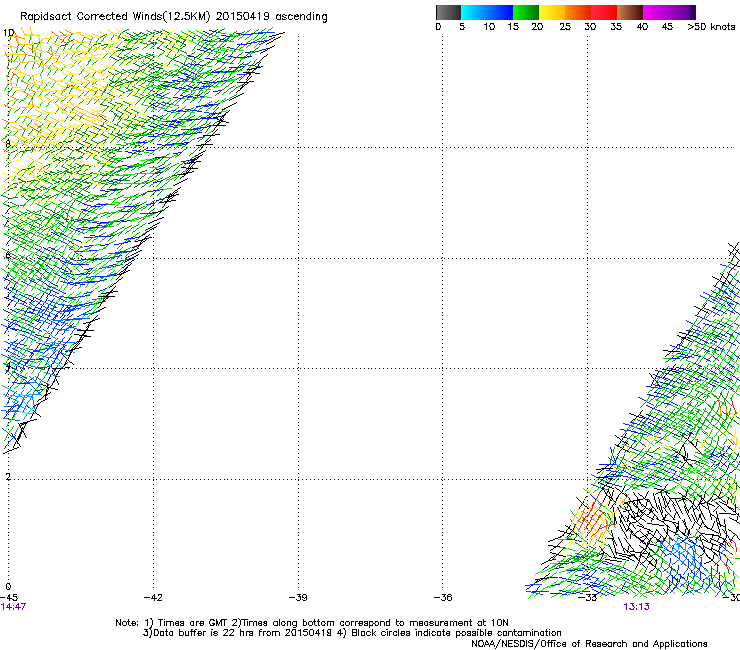Click the green 15-20 knots color band
This screenshot has width=740, height=650.
(x=526, y=12)
